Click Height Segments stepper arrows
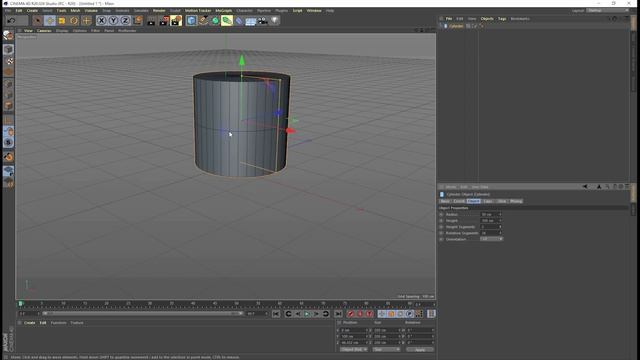This screenshot has width=640, height=360. (500, 227)
